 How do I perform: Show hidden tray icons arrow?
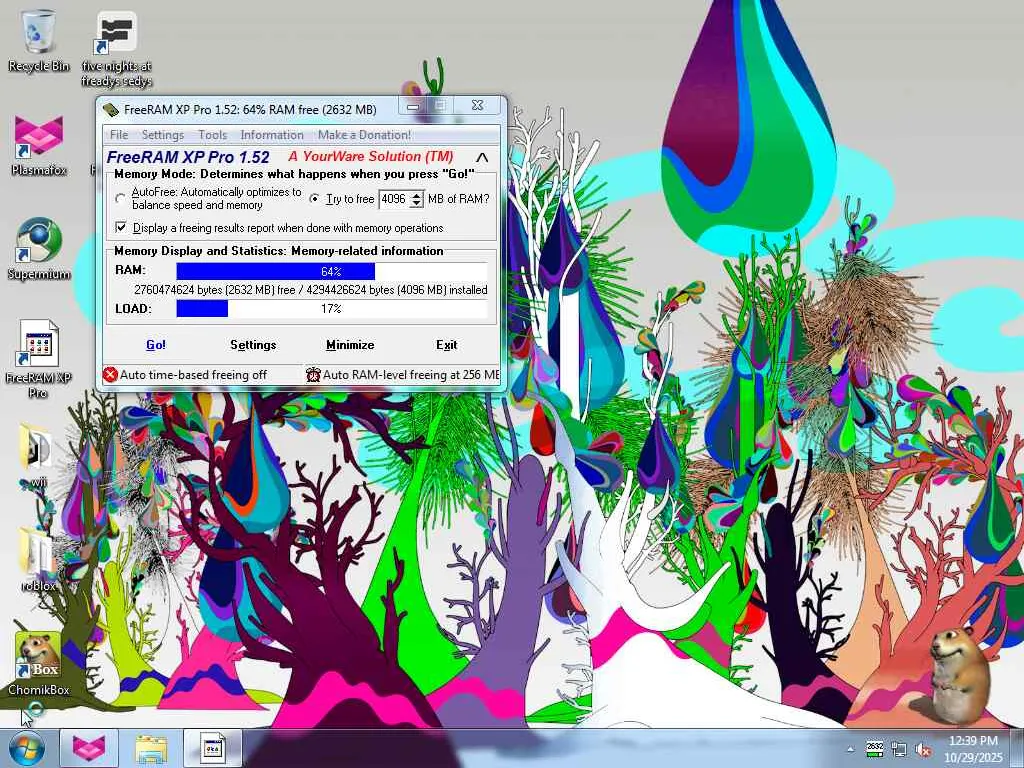850,750
